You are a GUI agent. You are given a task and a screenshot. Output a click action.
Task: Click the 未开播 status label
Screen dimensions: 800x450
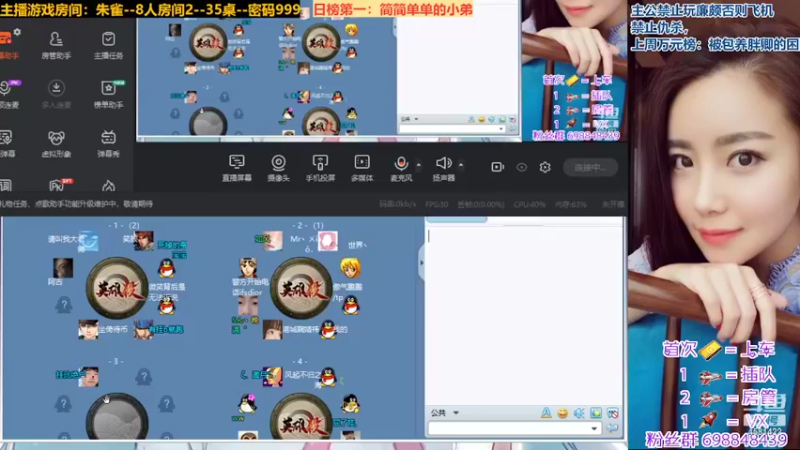click(x=613, y=204)
